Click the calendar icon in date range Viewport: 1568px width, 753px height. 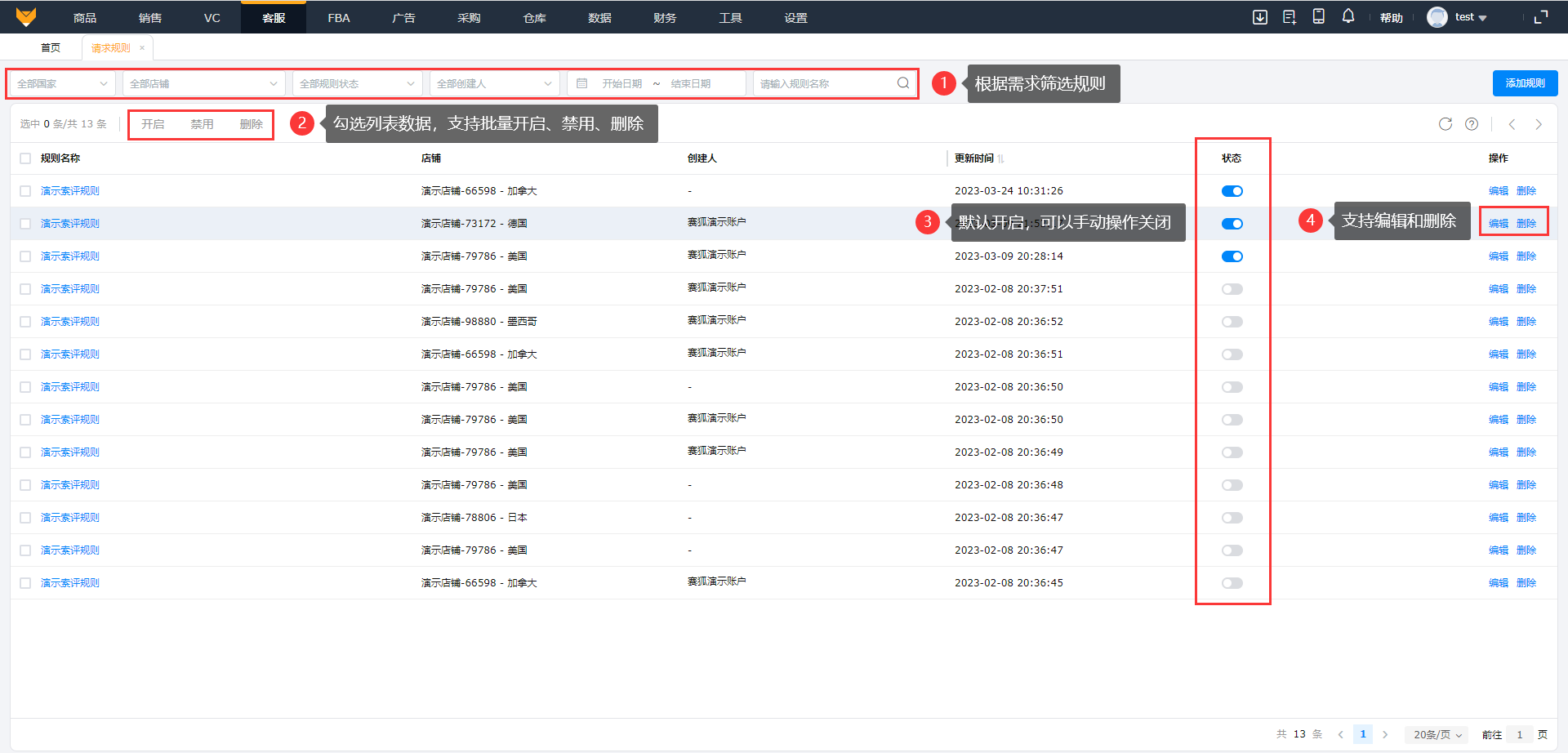(582, 83)
